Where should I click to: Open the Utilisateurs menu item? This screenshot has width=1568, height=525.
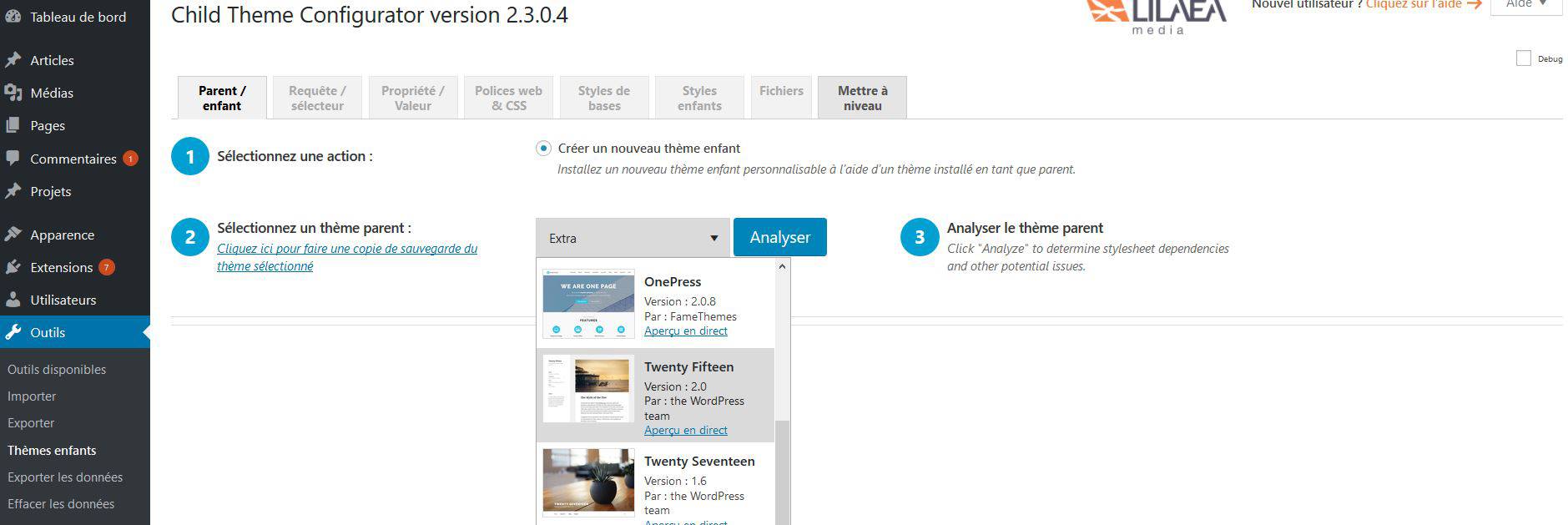pos(75,300)
